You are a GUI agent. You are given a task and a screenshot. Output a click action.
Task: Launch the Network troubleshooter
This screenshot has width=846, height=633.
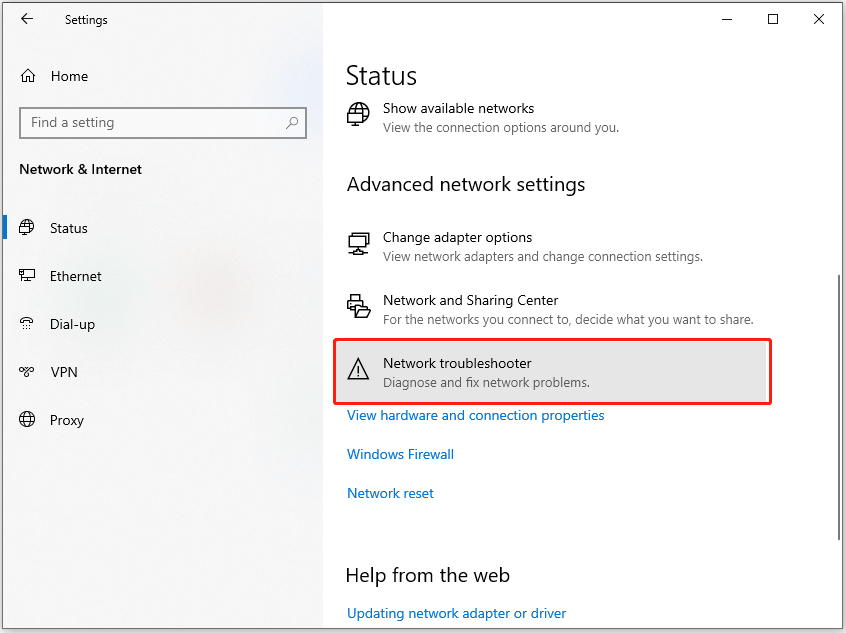[552, 371]
